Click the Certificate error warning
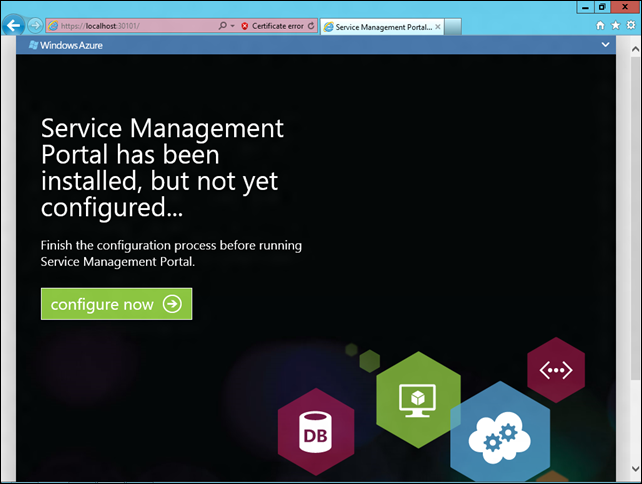The image size is (642, 484). point(272,26)
